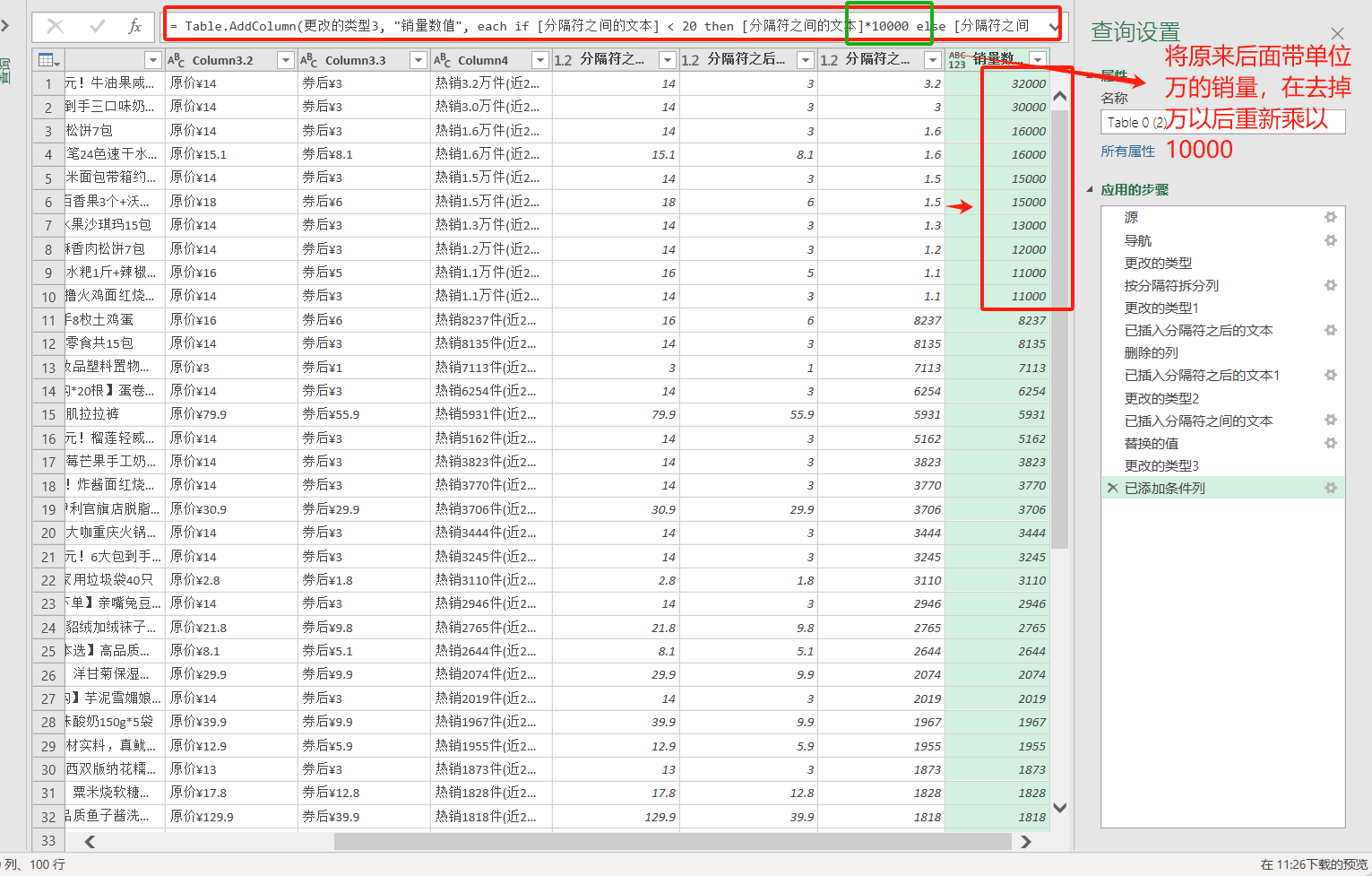Open the filter dropdown for 分隔符之后... column
Screen dimensions: 1372x876
[805, 60]
